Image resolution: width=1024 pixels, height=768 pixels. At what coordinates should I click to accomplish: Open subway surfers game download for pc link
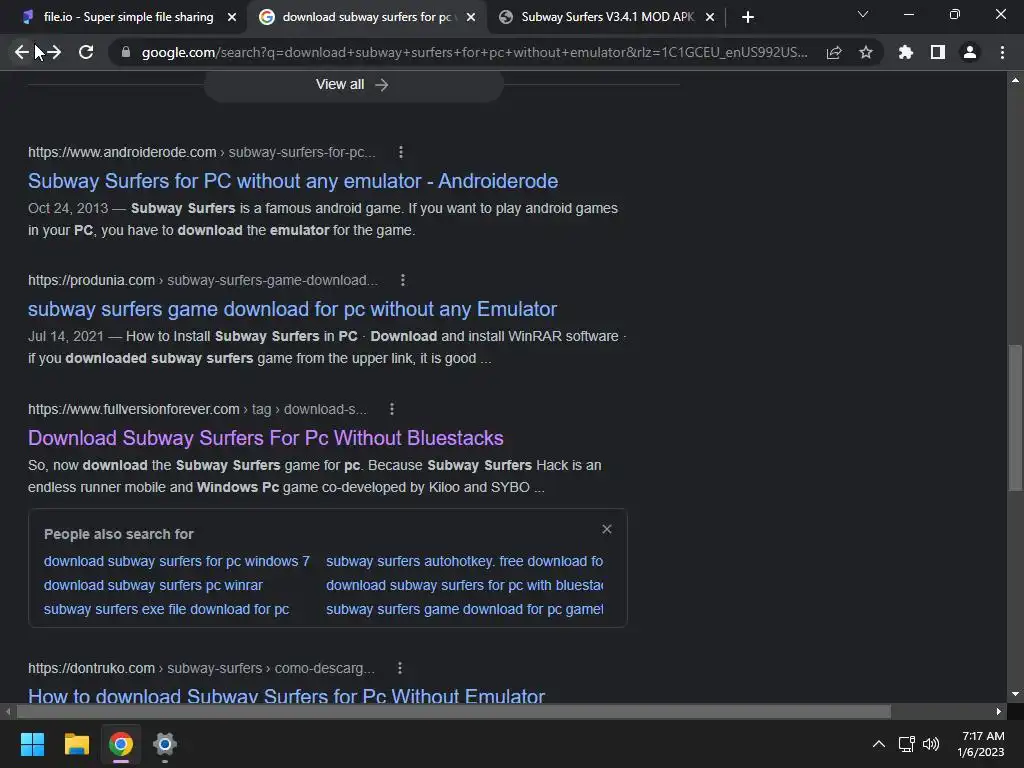[292, 309]
